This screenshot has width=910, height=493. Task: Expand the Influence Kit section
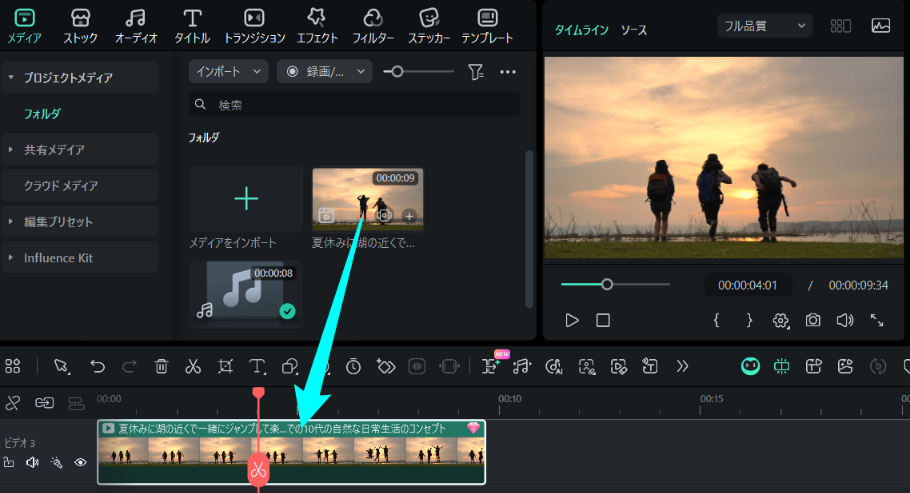click(10, 257)
